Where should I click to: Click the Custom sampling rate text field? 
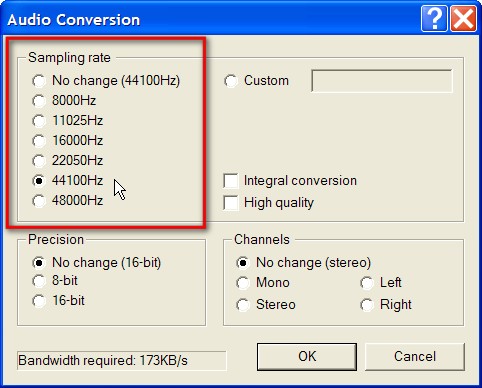click(382, 81)
